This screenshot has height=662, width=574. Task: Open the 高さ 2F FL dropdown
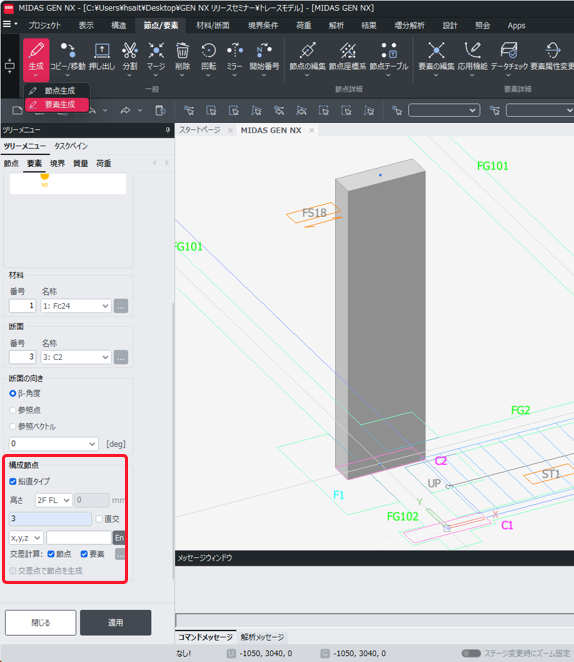click(54, 500)
